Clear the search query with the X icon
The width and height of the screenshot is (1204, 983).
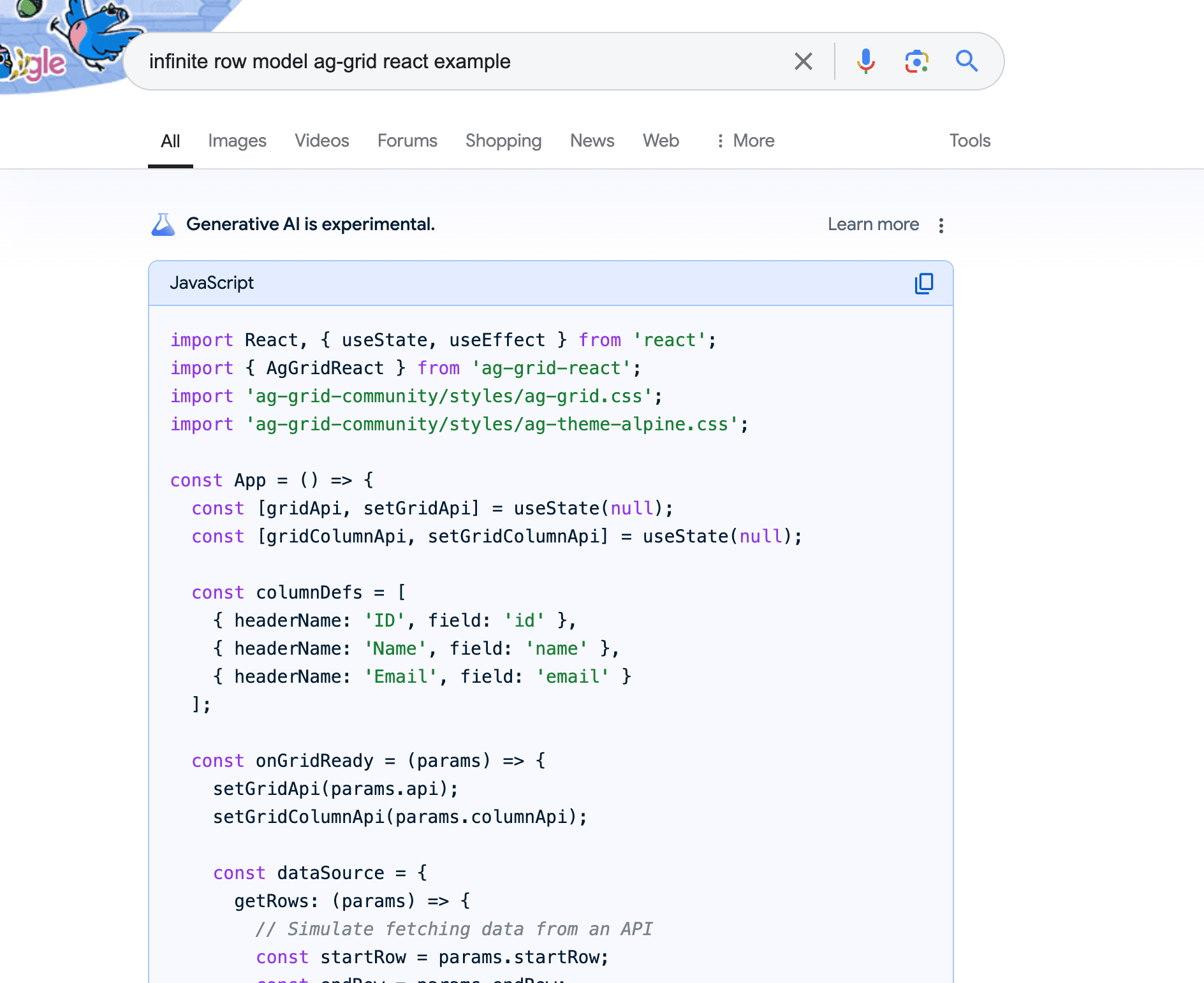pyautogui.click(x=804, y=62)
